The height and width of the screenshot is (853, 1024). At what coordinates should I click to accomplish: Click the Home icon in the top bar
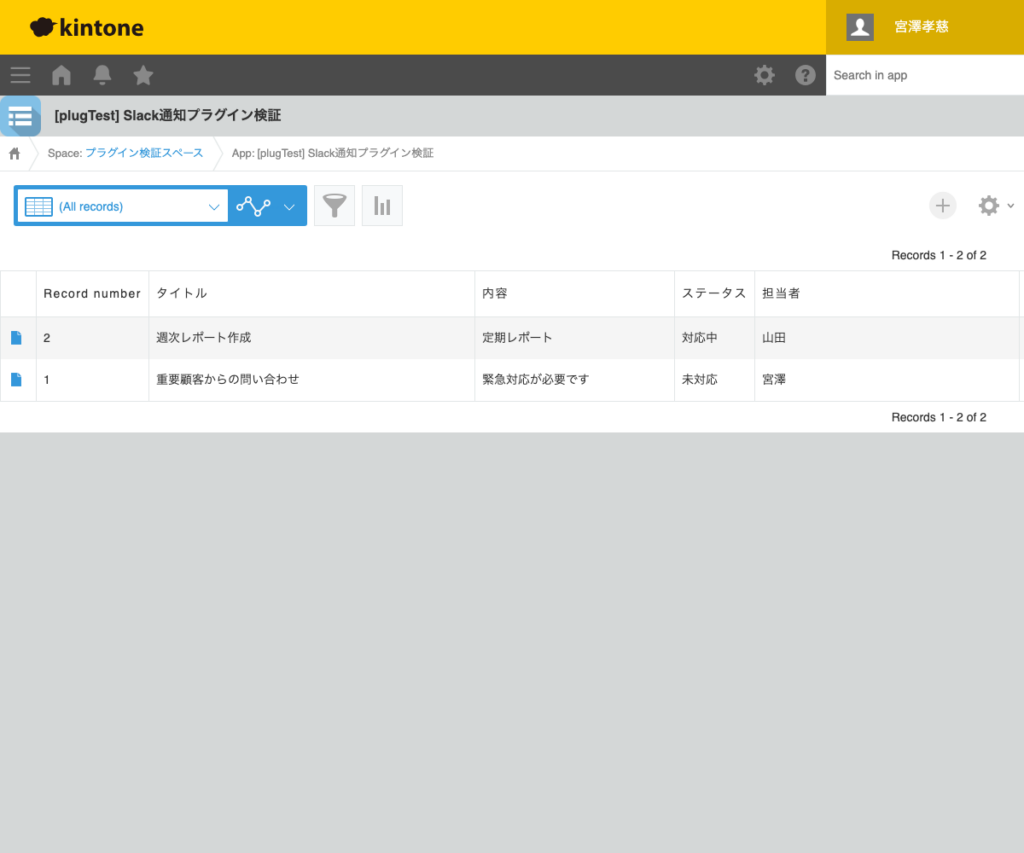pyautogui.click(x=61, y=75)
